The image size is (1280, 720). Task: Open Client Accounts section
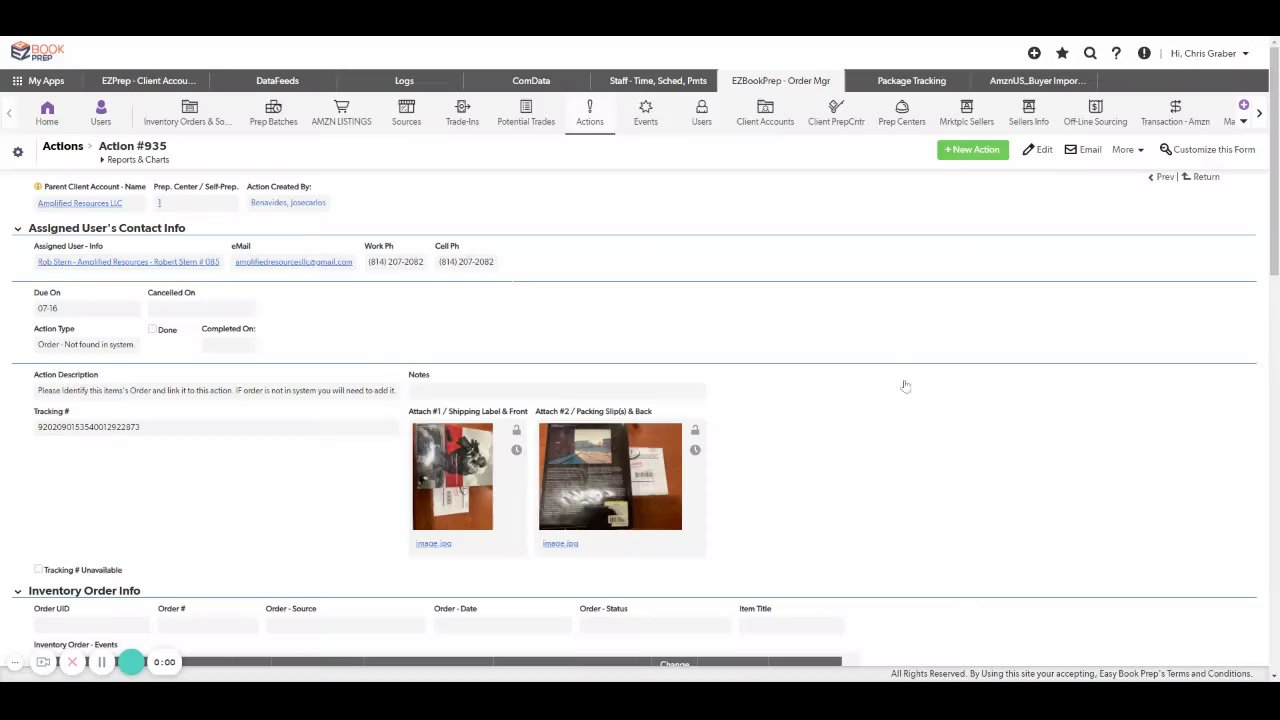tap(765, 113)
